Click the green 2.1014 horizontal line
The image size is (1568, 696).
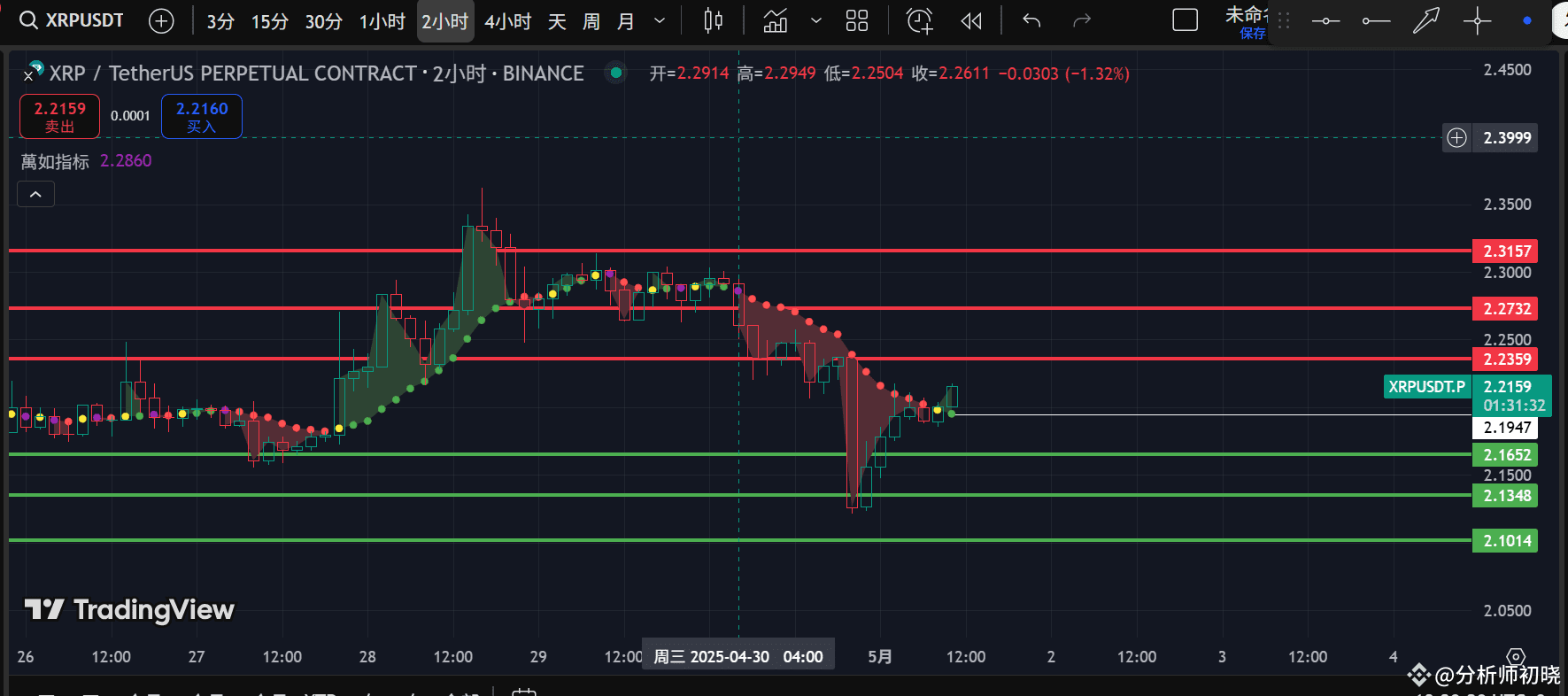[740, 539]
